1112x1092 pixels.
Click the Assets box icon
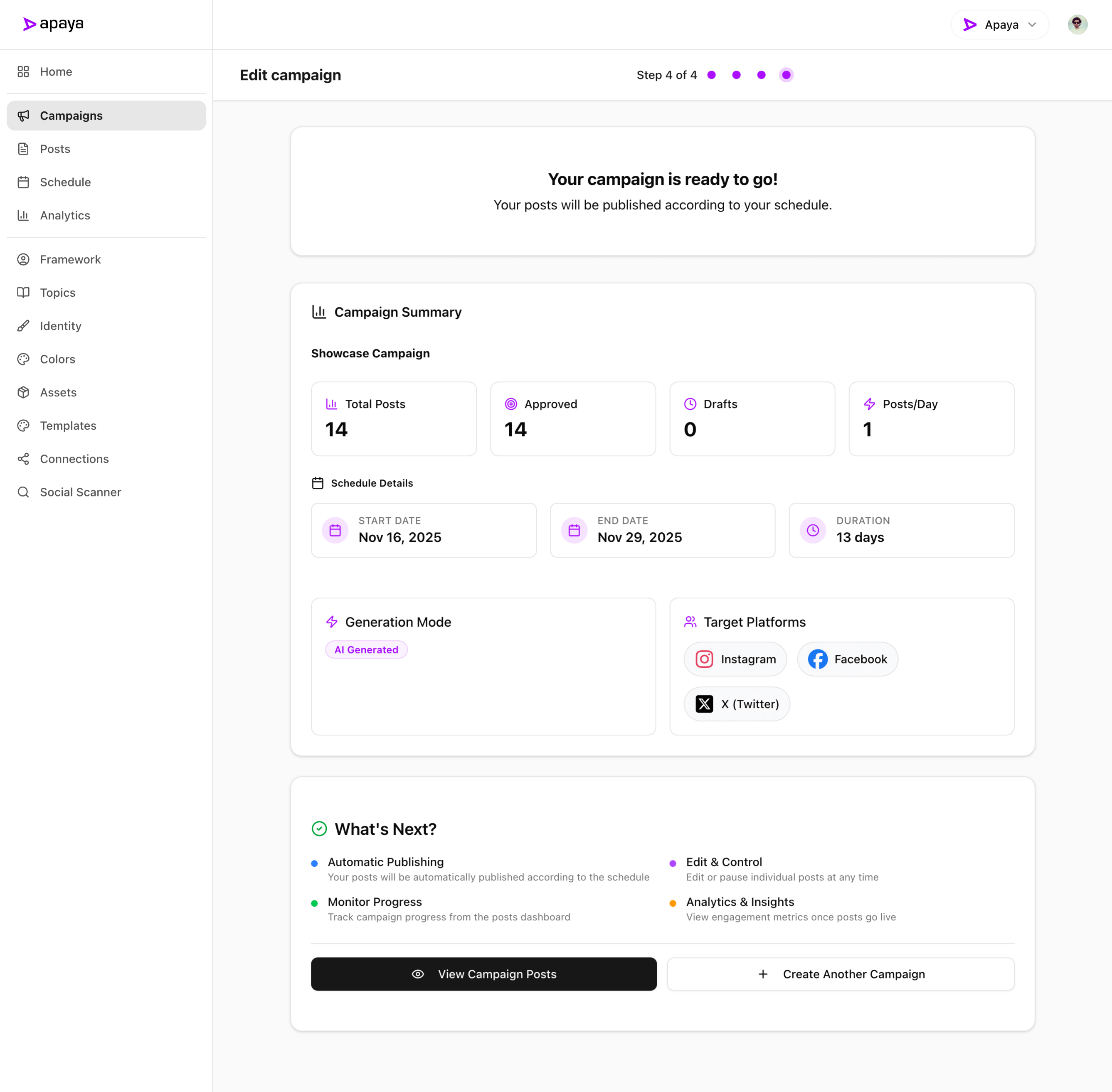point(24,392)
